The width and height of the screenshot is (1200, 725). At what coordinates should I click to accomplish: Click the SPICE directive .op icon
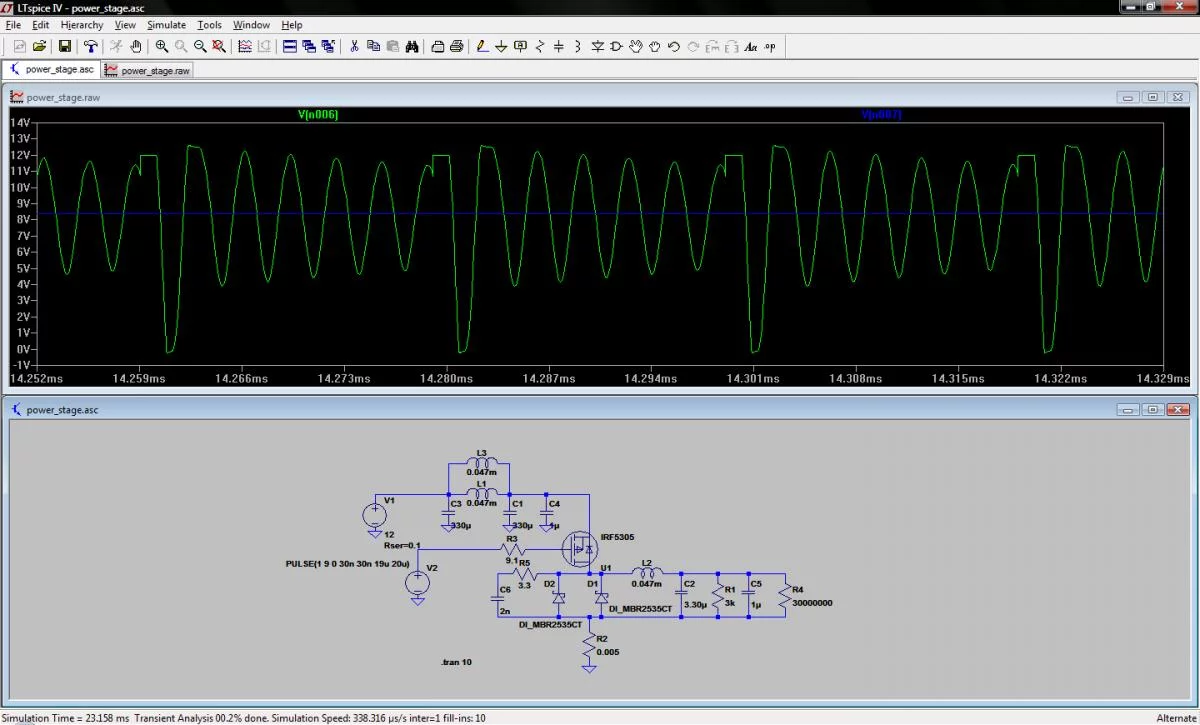point(769,46)
